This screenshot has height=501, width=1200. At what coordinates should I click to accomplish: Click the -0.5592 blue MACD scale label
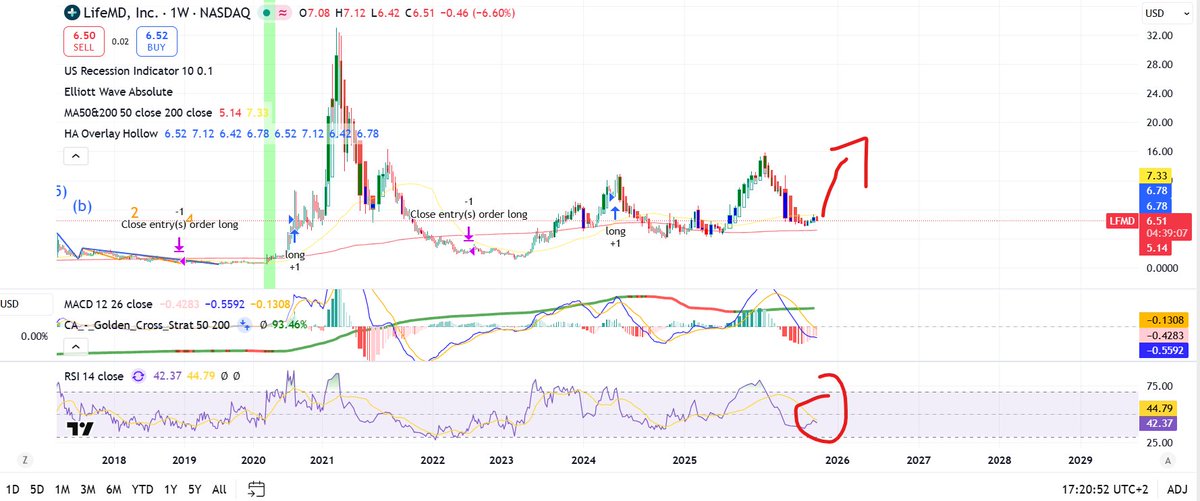point(1162,350)
